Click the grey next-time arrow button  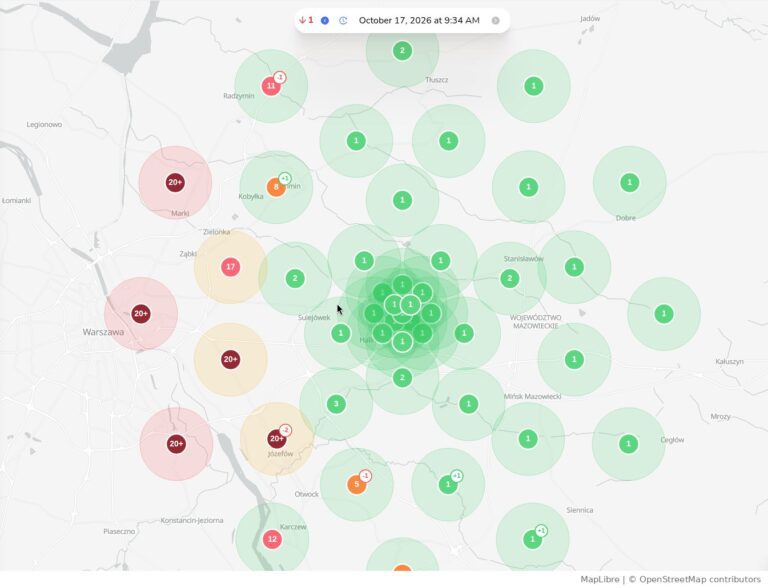(x=496, y=21)
